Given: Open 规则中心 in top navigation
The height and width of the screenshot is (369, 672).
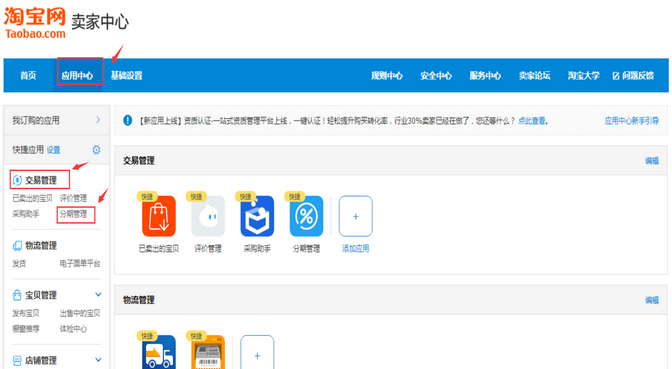Looking at the screenshot, I should pyautogui.click(x=387, y=76).
